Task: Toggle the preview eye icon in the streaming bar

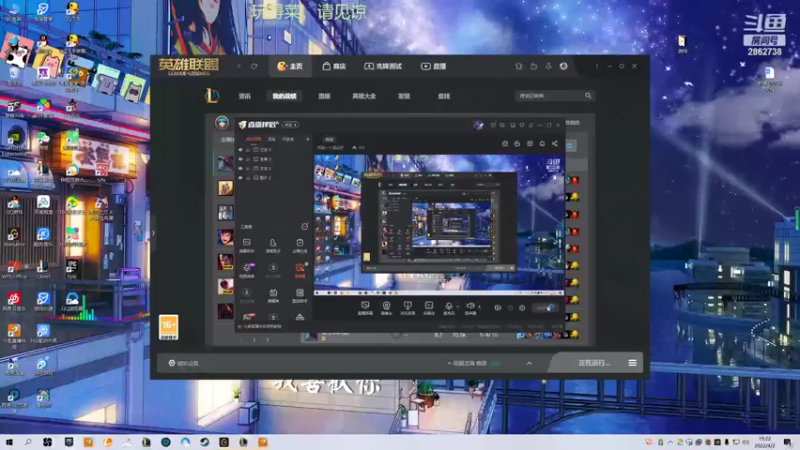Action: [497, 308]
